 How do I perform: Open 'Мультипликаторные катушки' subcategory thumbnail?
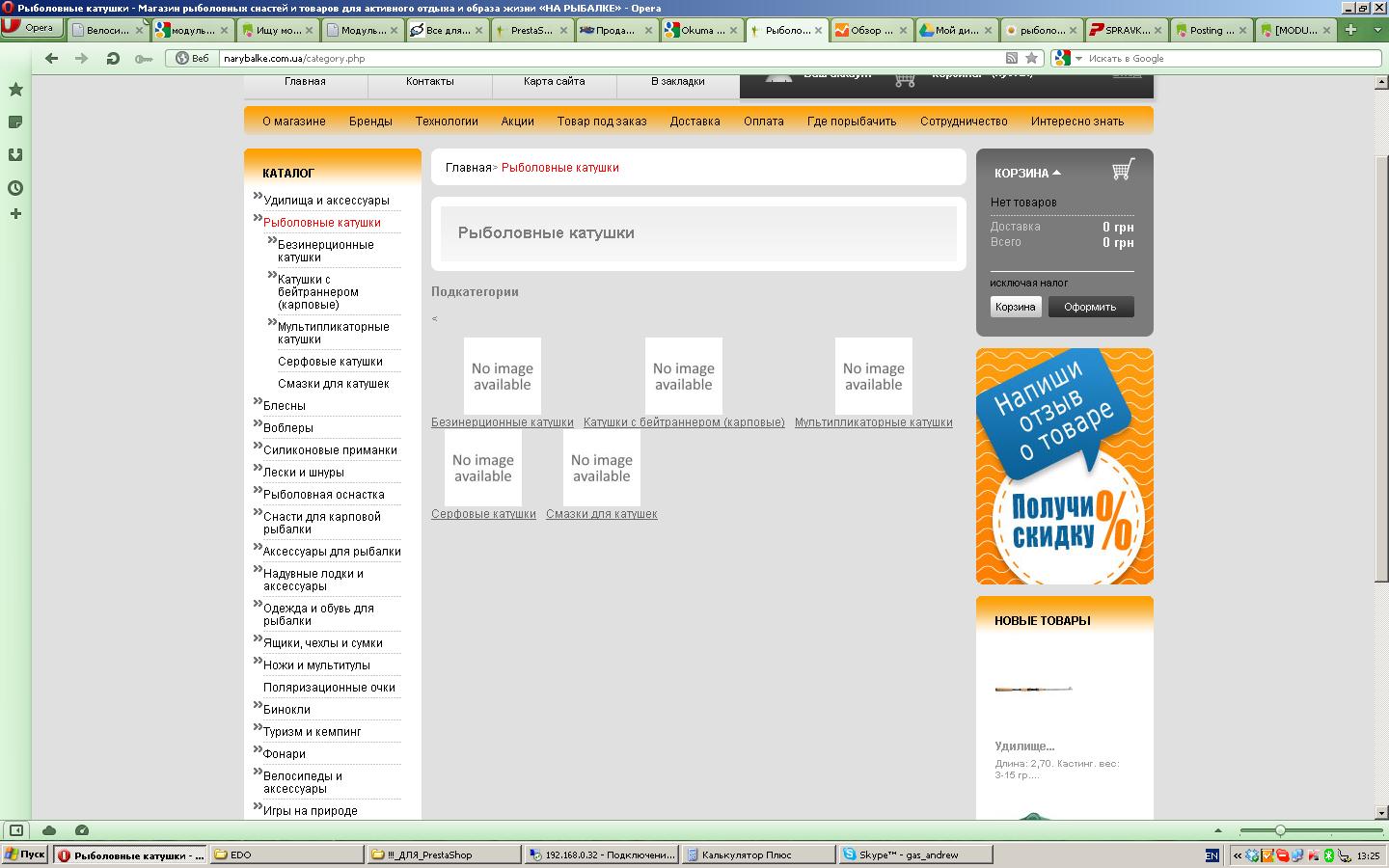coord(874,376)
